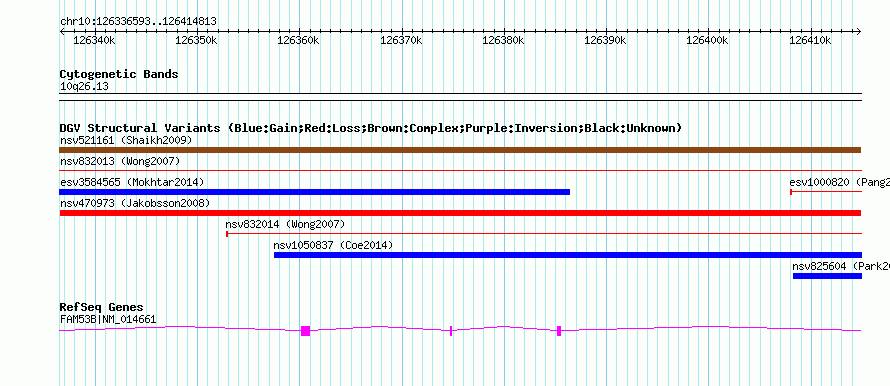Click the 126340k ruler tick label
This screenshot has width=890, height=386.
click(x=94, y=41)
